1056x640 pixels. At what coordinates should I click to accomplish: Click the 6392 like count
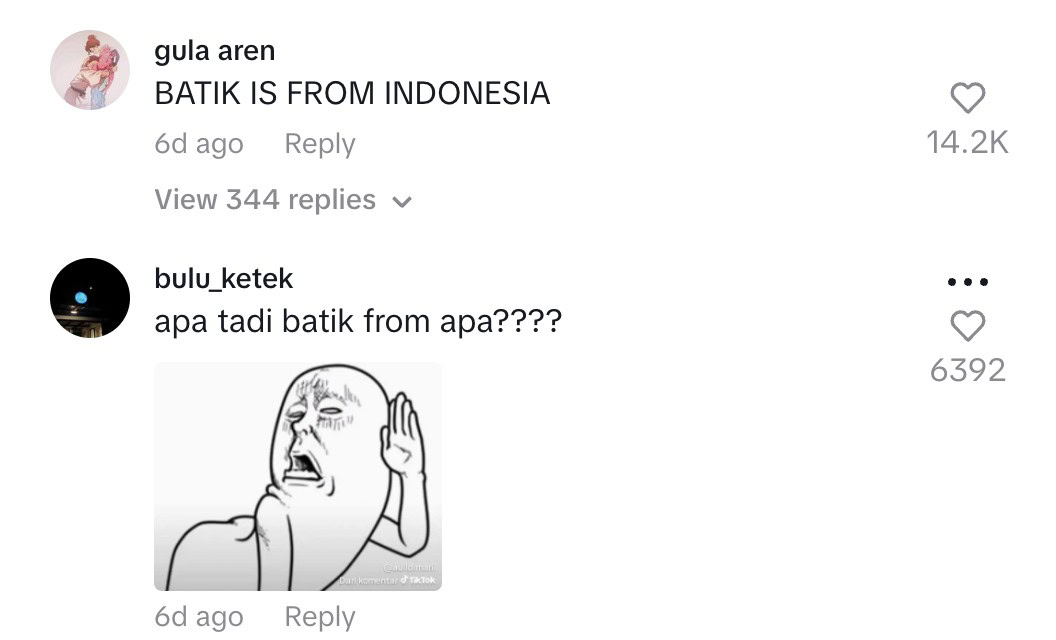click(x=968, y=370)
